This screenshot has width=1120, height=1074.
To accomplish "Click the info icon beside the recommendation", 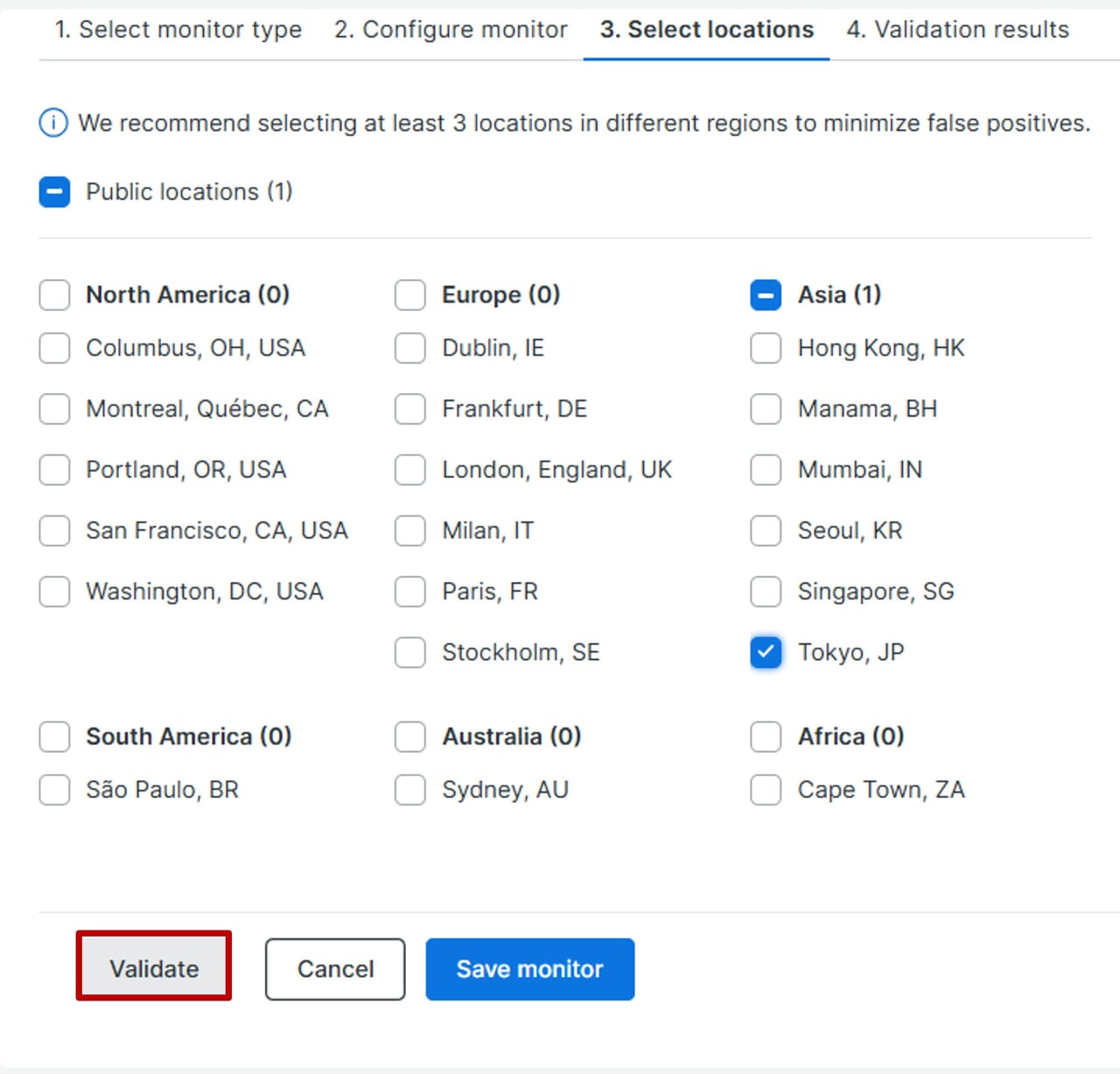I will point(53,123).
